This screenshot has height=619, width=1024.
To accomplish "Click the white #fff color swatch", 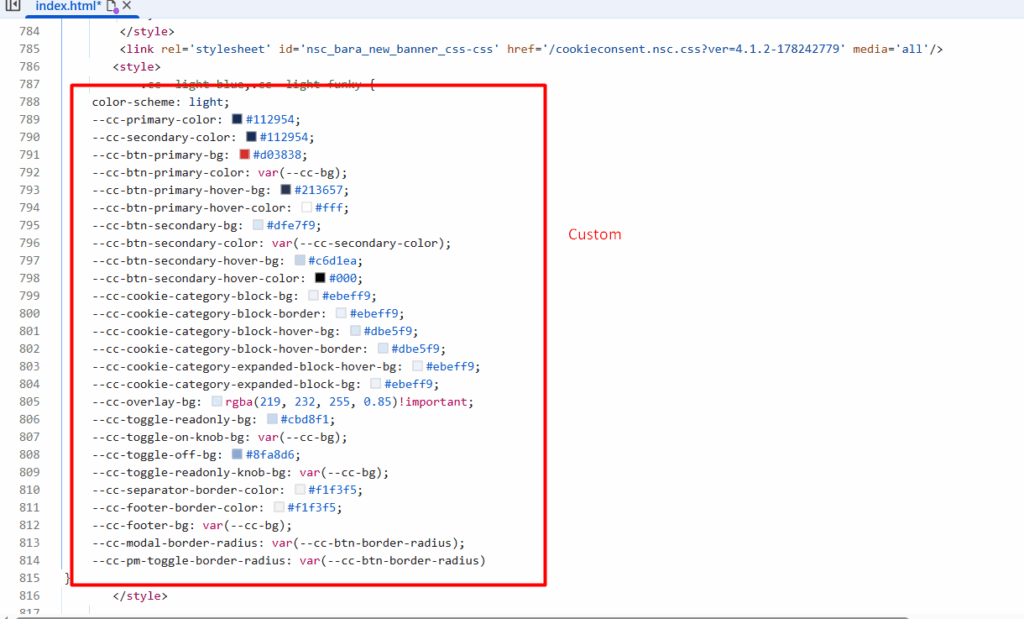I will [307, 208].
